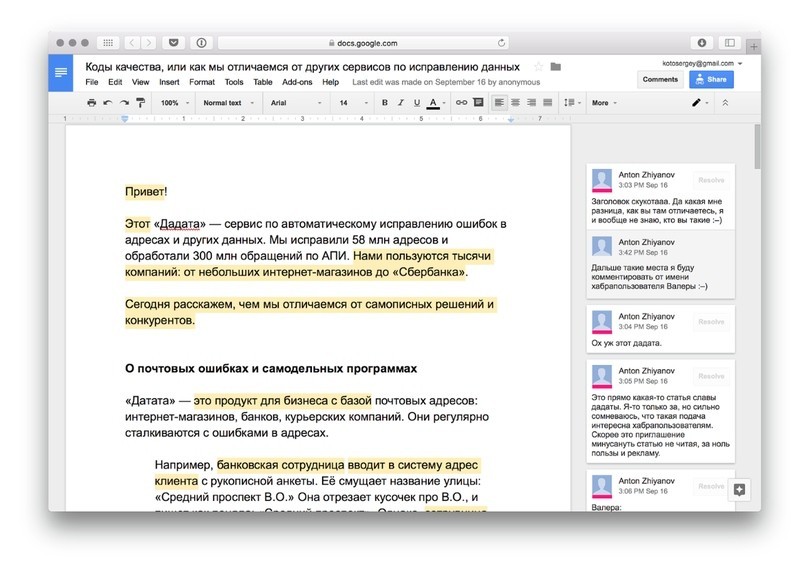This screenshot has width=807, height=571.
Task: Open a new Safari tab
Action: (x=753, y=47)
